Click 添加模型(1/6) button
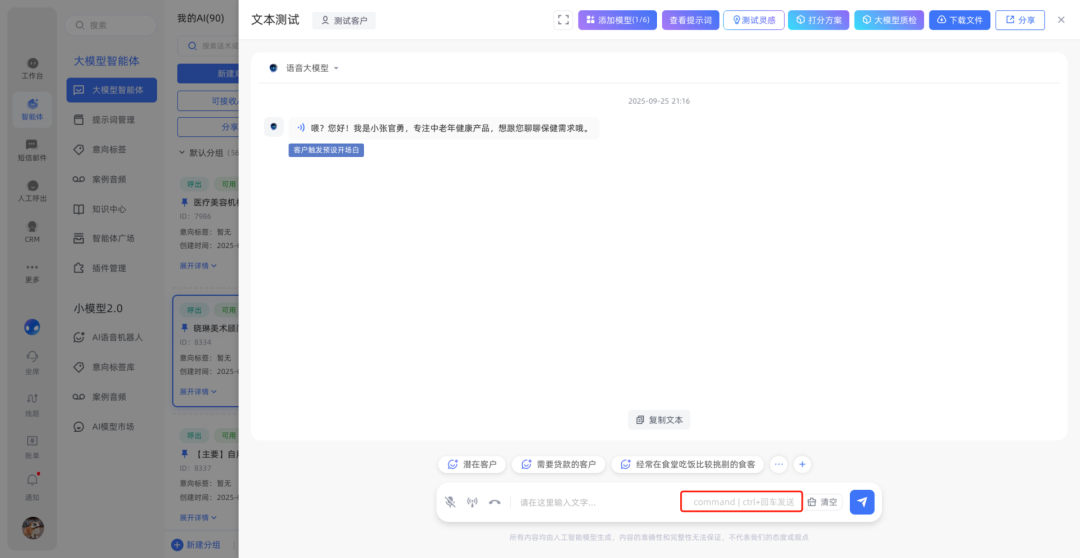This screenshot has width=1080, height=558. (x=617, y=20)
